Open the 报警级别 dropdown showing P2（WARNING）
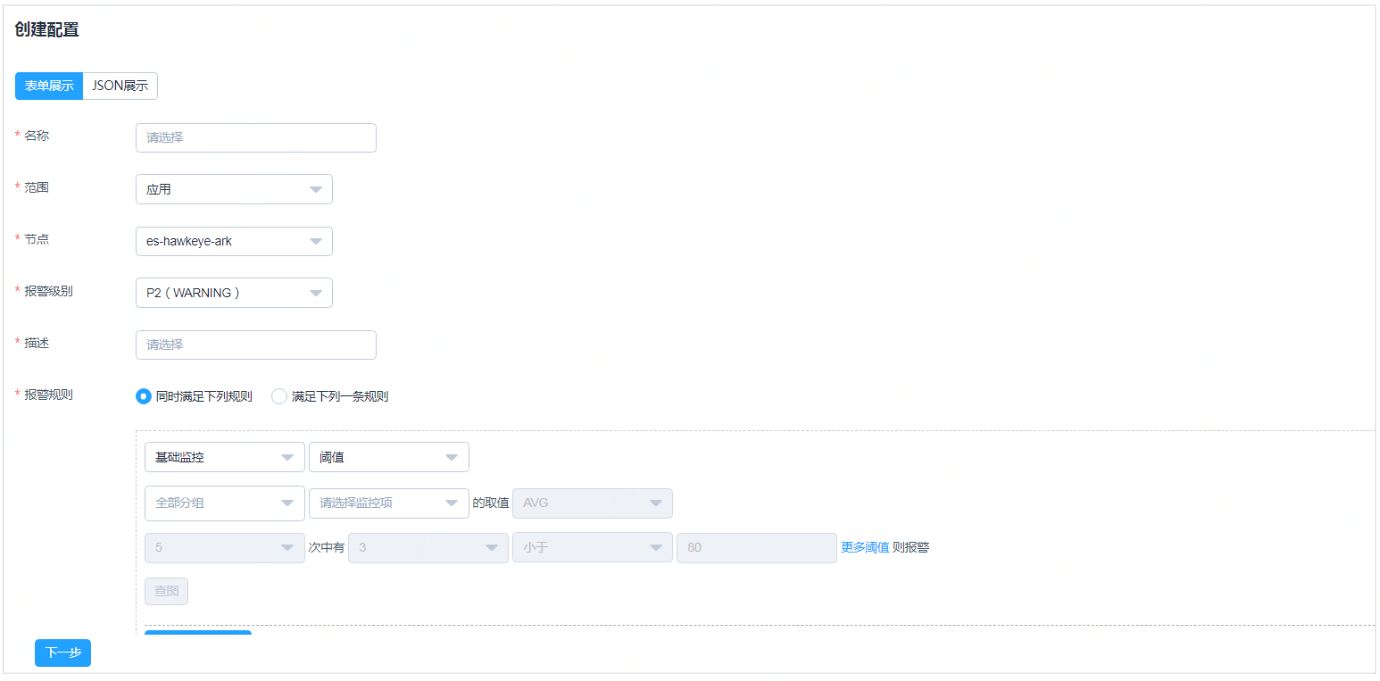 point(232,292)
